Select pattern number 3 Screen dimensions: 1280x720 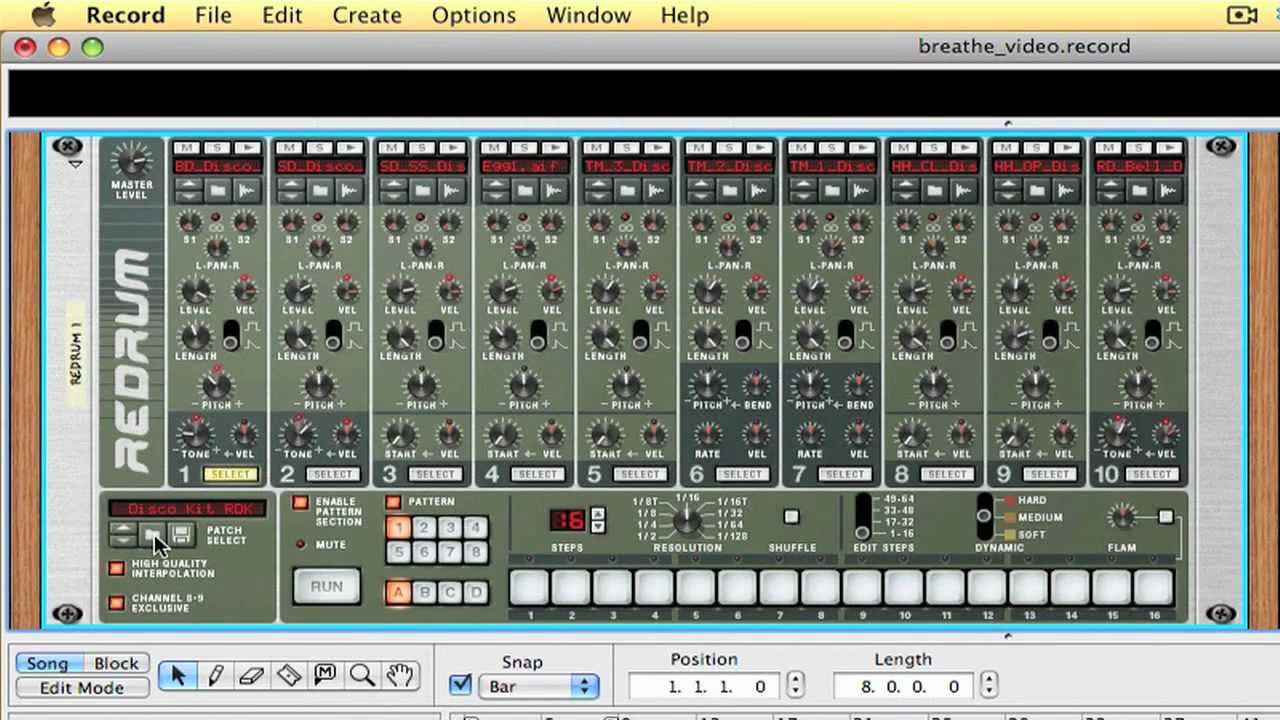tap(450, 527)
